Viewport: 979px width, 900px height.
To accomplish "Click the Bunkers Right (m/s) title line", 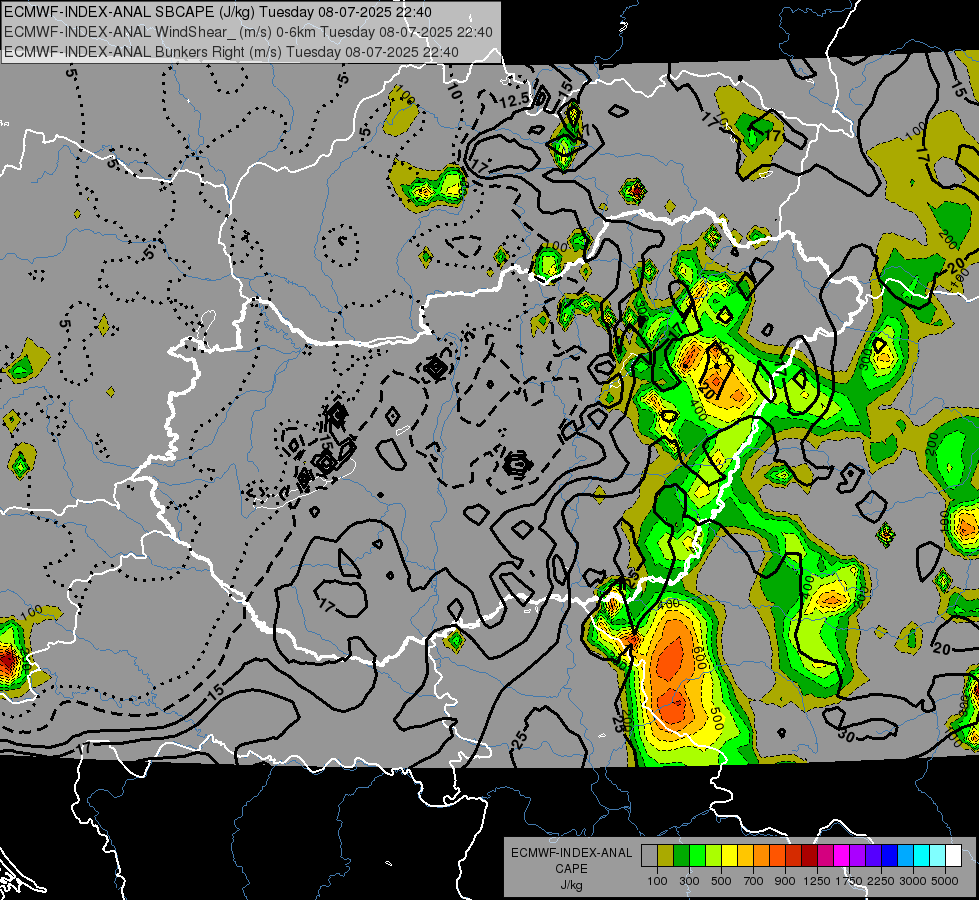I will tap(231, 52).
